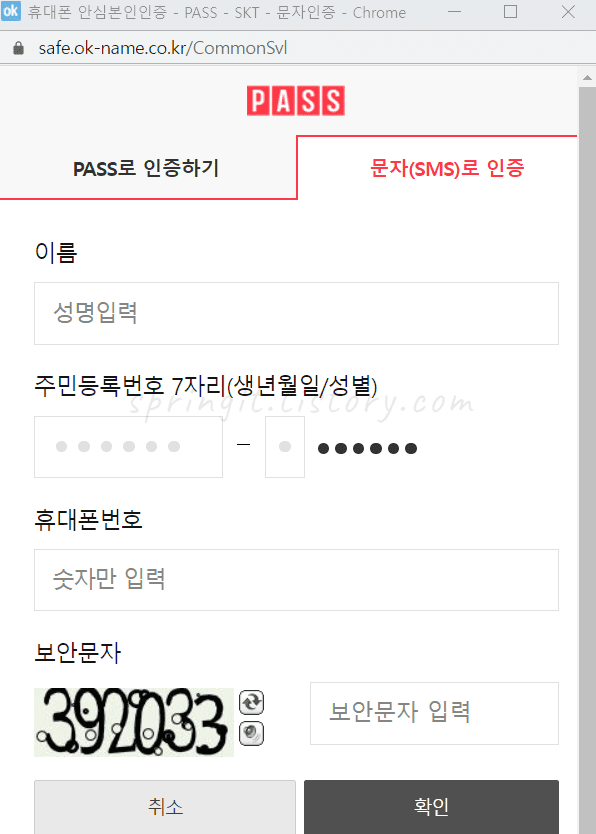Click the vertical scrollbar thumb
The image size is (596, 834).
click(x=587, y=461)
